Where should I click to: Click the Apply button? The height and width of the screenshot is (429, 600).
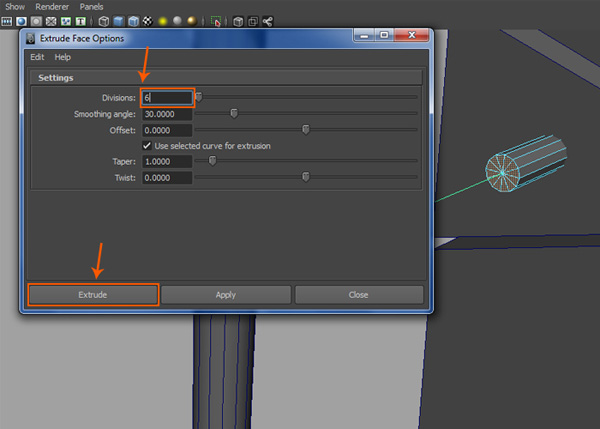226,294
